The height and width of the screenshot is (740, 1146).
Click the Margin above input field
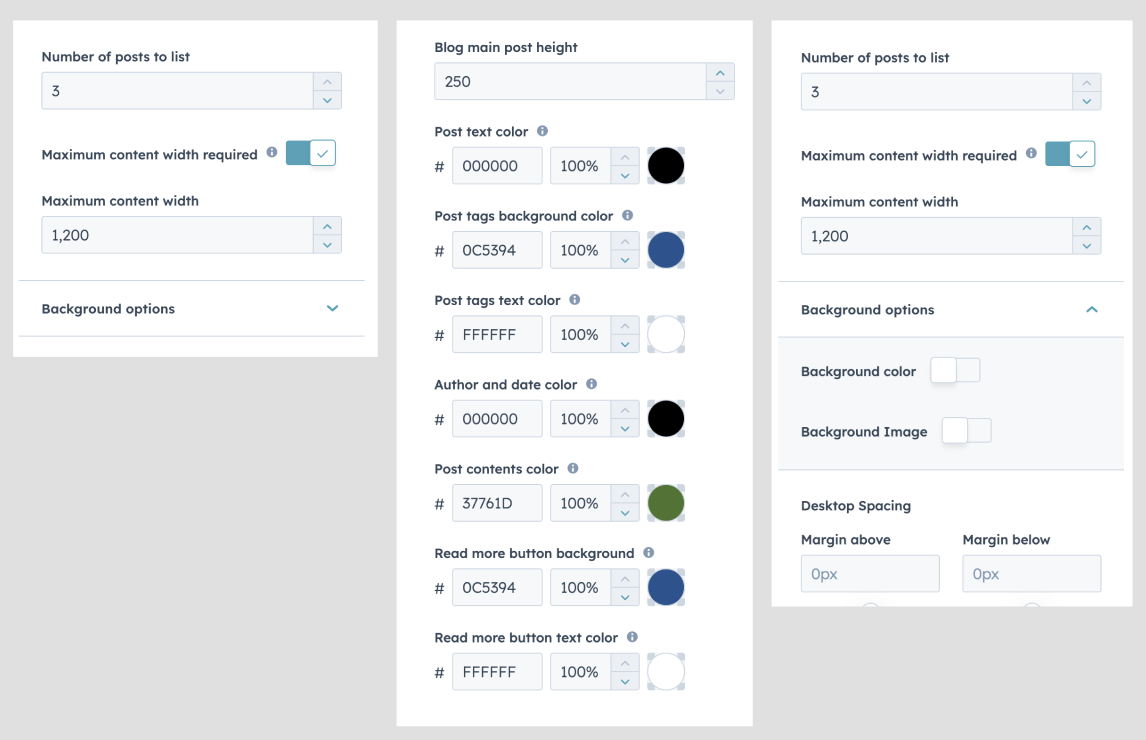[x=870, y=574]
